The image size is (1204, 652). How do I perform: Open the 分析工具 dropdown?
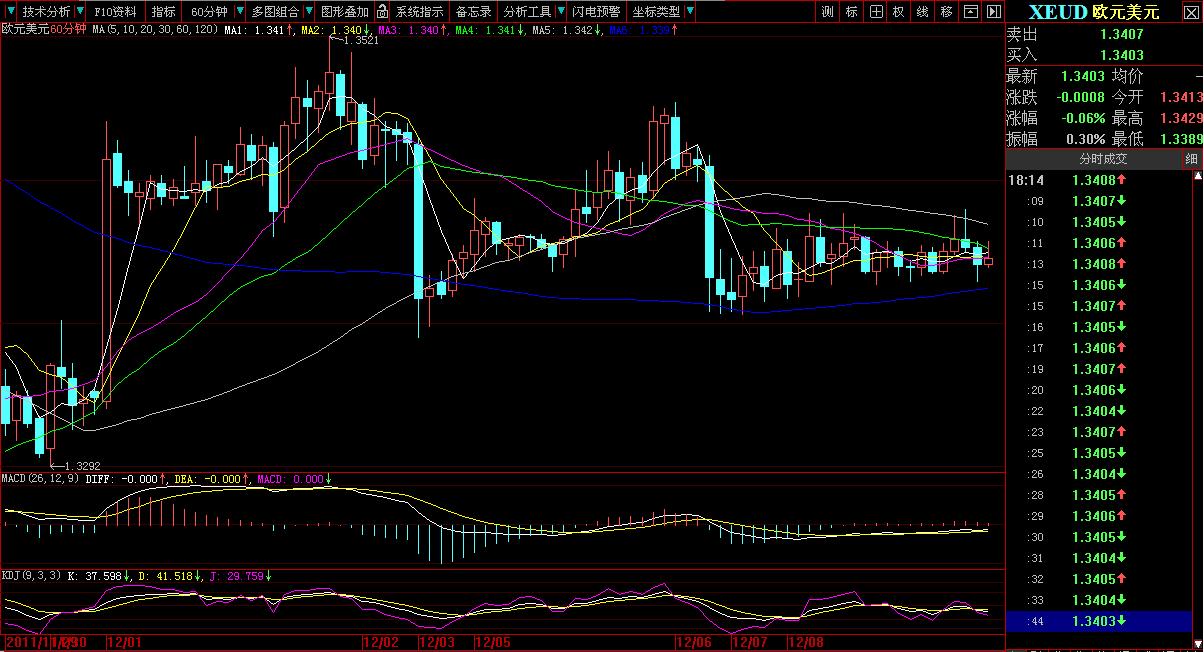559,12
